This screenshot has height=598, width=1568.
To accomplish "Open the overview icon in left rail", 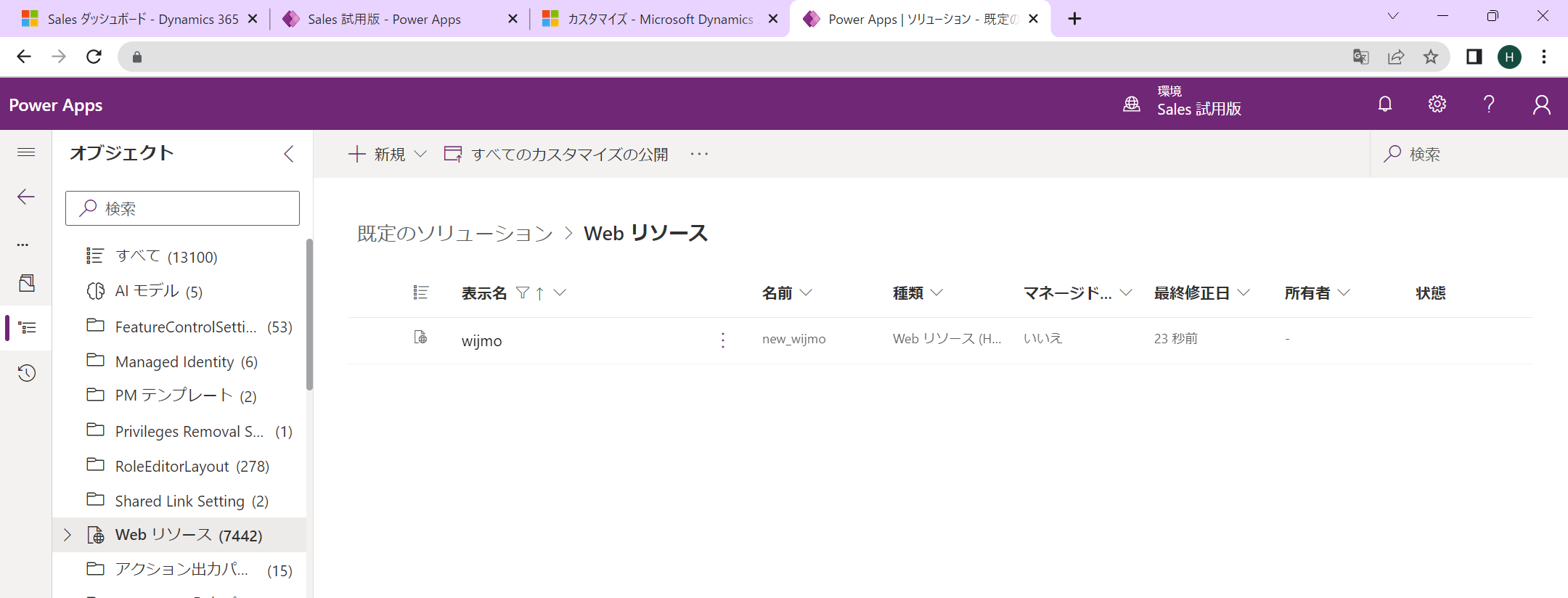I will point(27,283).
